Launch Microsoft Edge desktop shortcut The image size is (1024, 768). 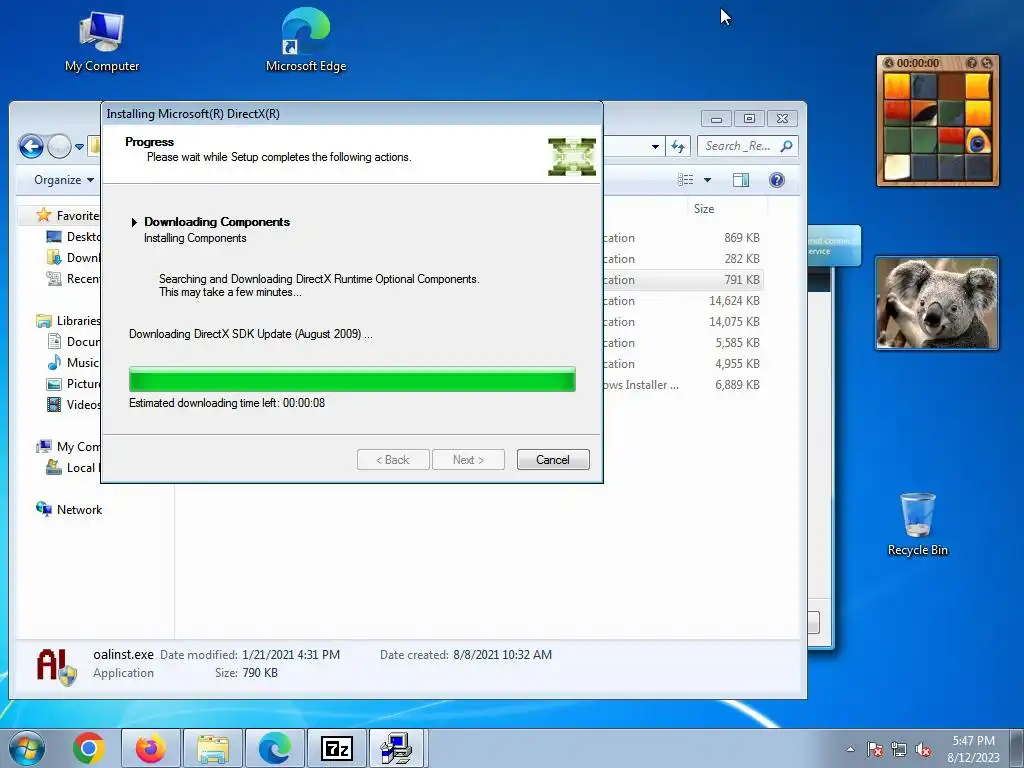click(x=306, y=40)
